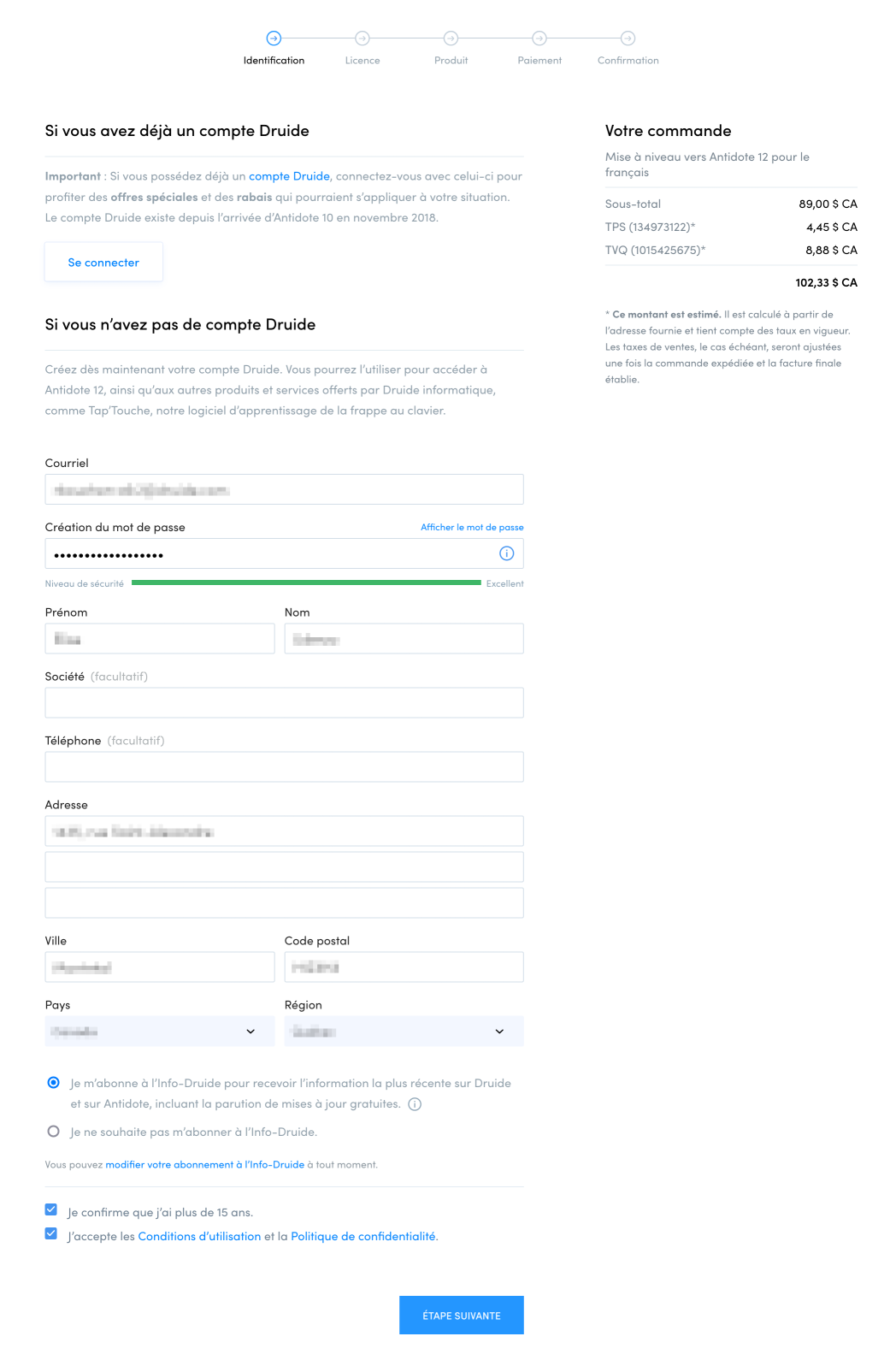Focus the Téléphone input field

click(x=284, y=767)
